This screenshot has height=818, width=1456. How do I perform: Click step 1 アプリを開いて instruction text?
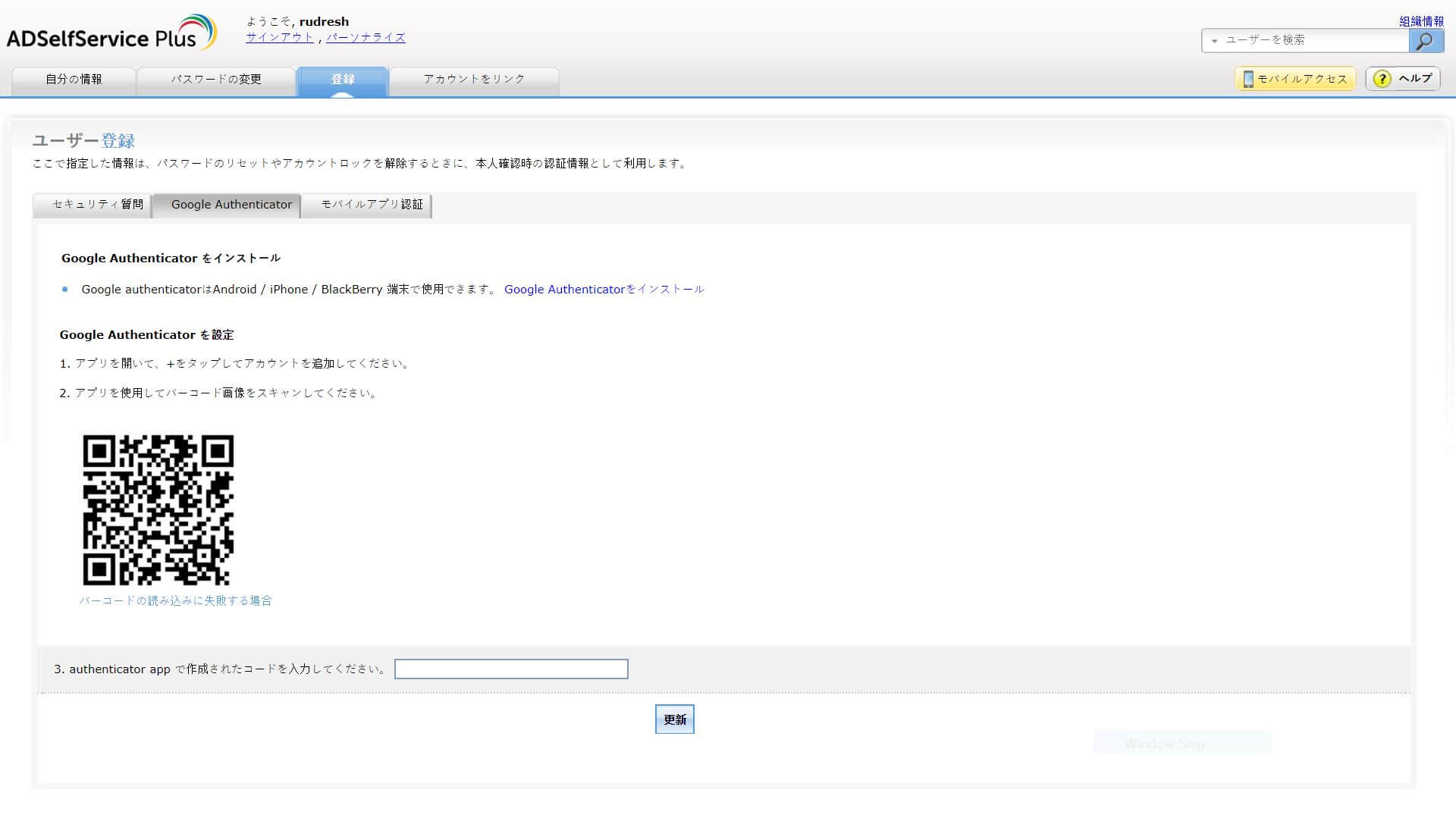point(235,364)
